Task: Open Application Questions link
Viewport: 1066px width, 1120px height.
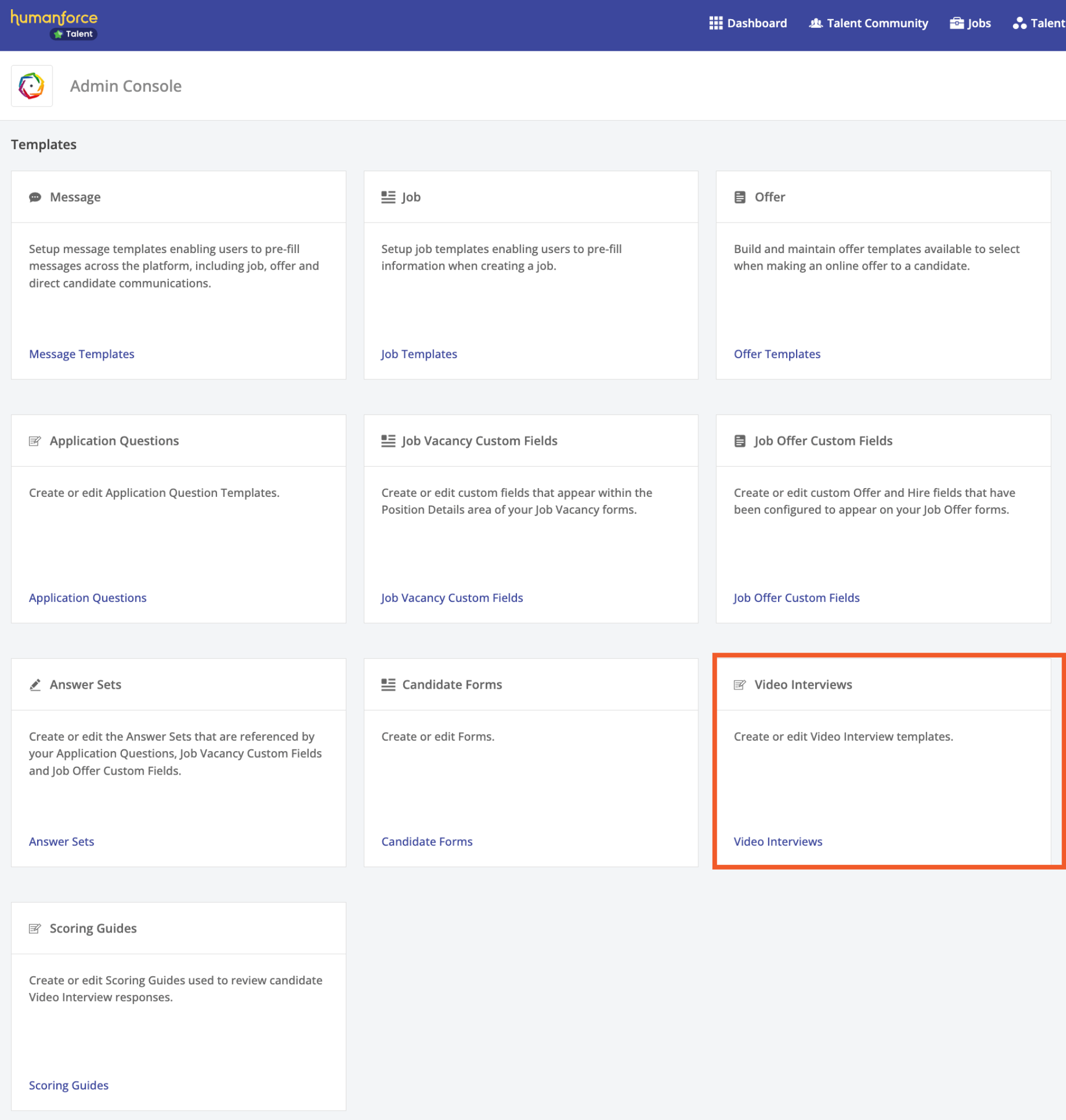Action: (x=87, y=598)
